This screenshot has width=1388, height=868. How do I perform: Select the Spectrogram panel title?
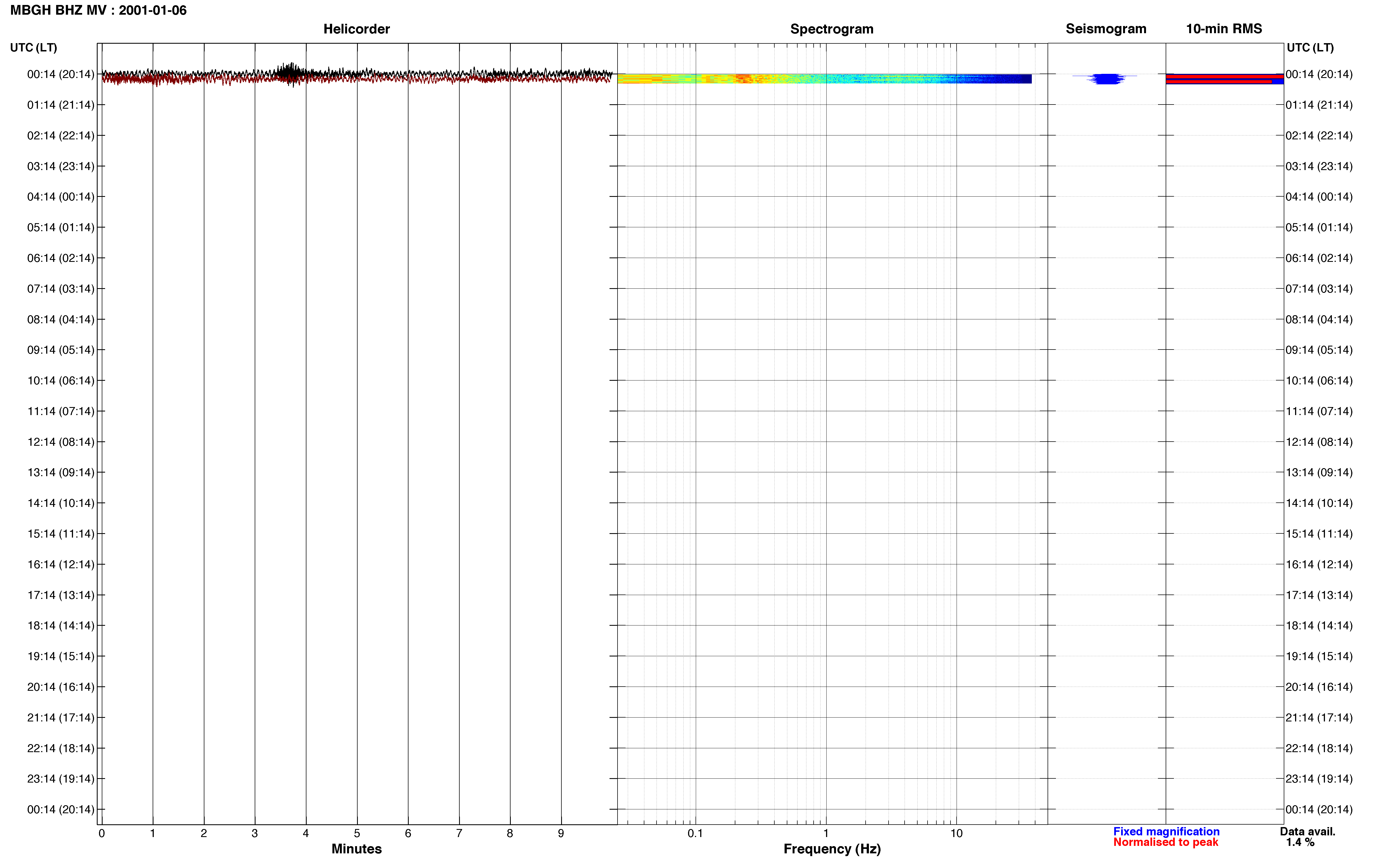click(x=832, y=29)
